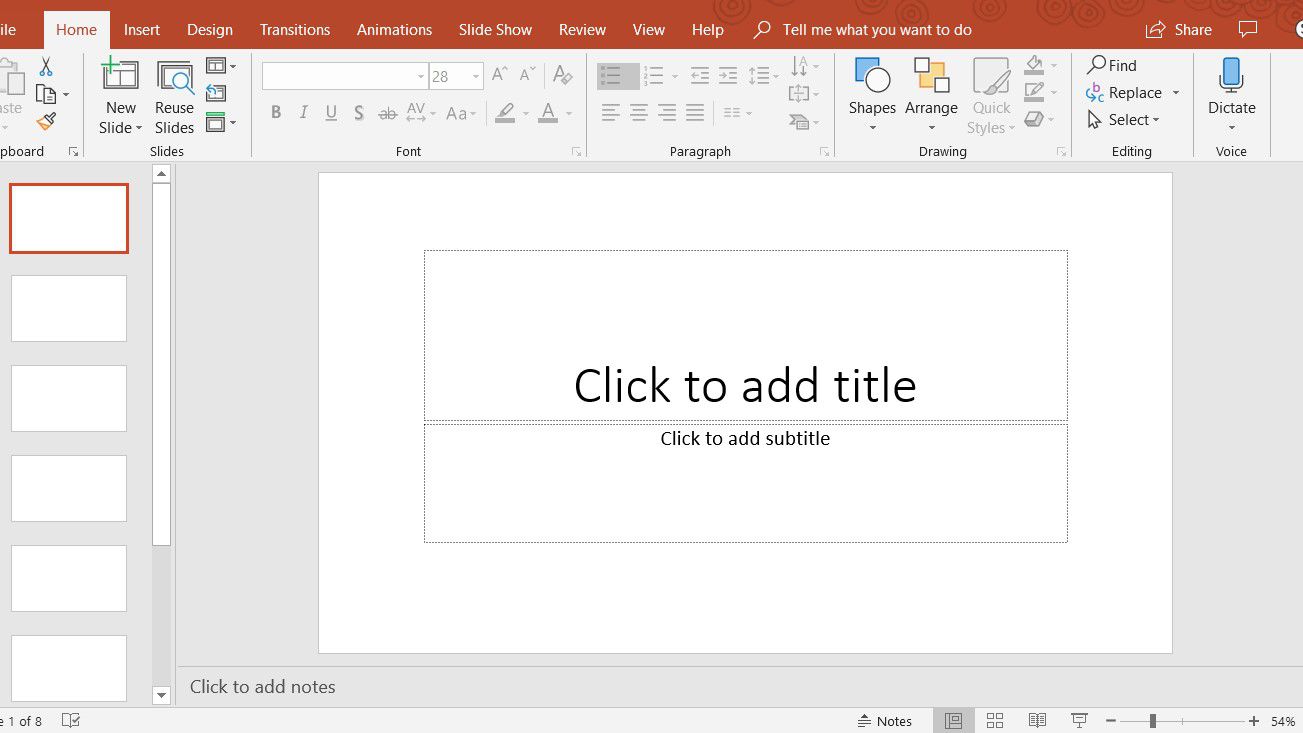Toggle Bold formatting
The height and width of the screenshot is (733, 1303).
pyautogui.click(x=276, y=113)
